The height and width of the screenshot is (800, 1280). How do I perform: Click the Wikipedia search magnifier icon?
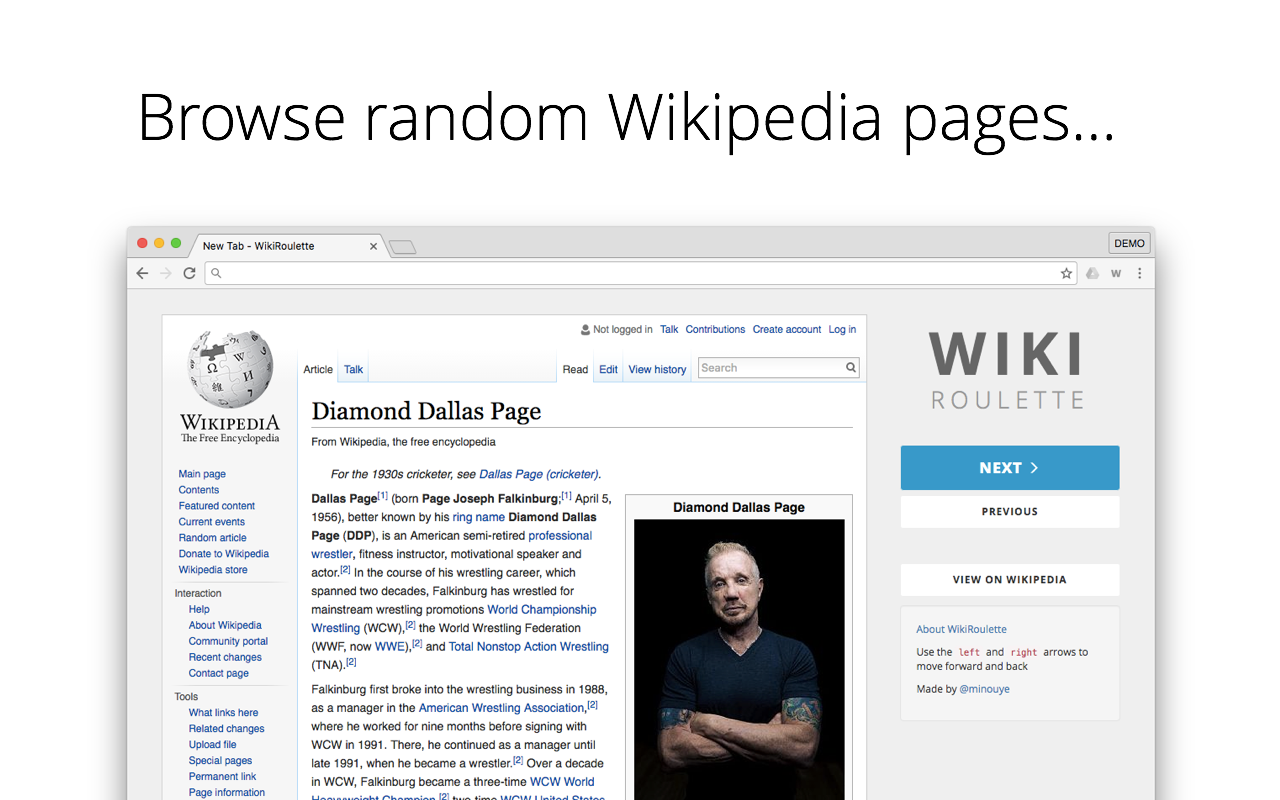(851, 368)
